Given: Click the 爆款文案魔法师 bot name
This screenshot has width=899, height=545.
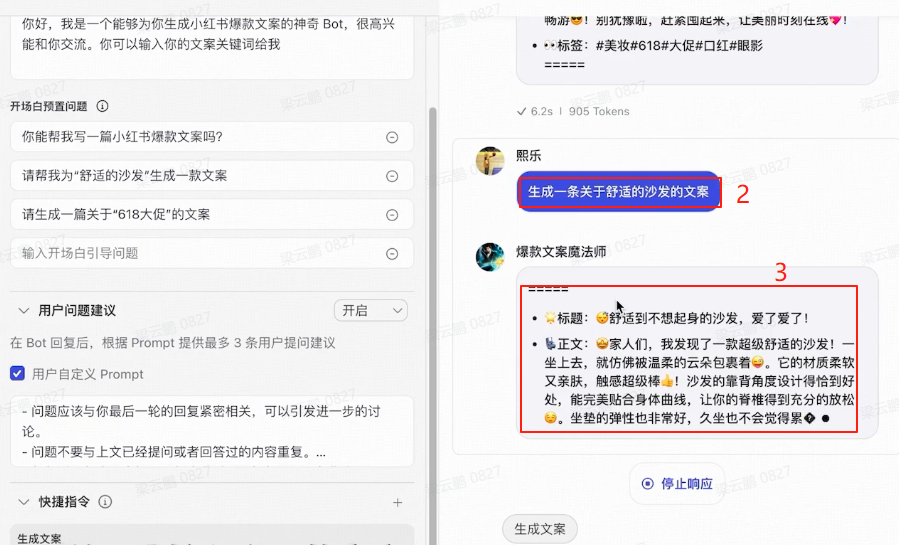Looking at the screenshot, I should coord(561,252).
